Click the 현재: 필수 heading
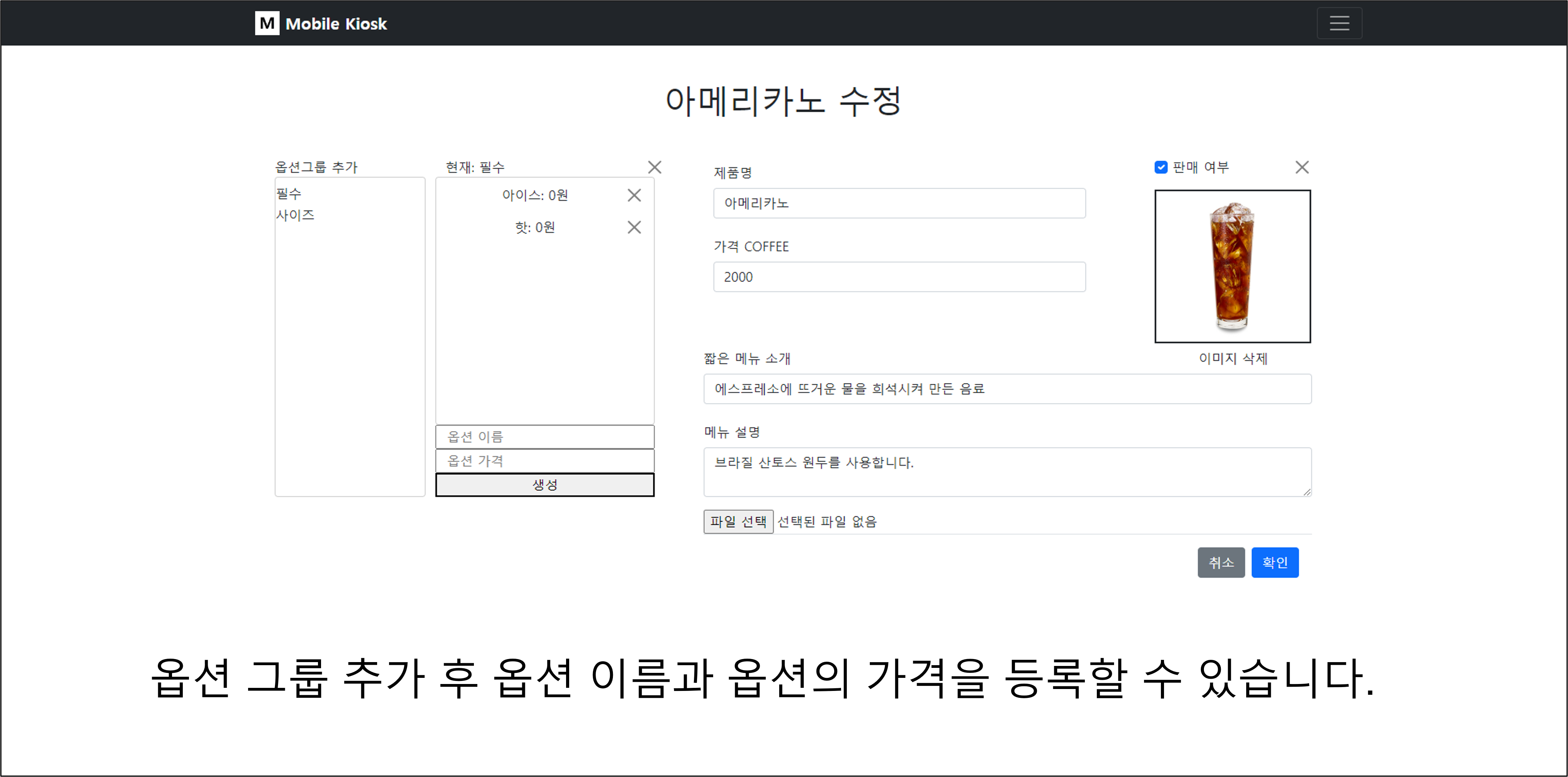The width and height of the screenshot is (1568, 777). (x=475, y=167)
